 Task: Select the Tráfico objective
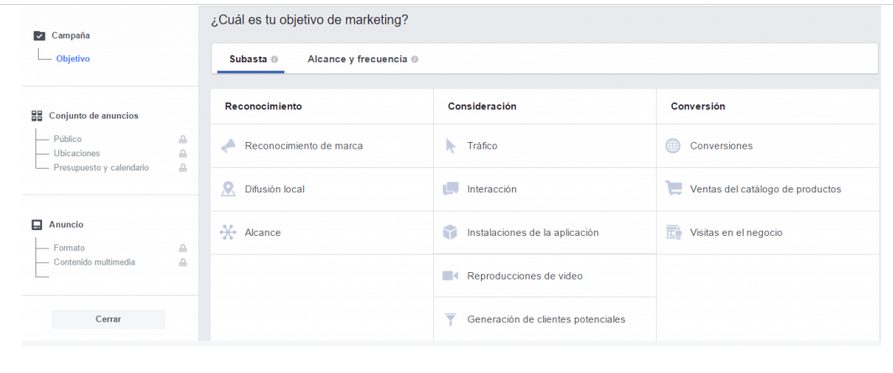(544, 146)
